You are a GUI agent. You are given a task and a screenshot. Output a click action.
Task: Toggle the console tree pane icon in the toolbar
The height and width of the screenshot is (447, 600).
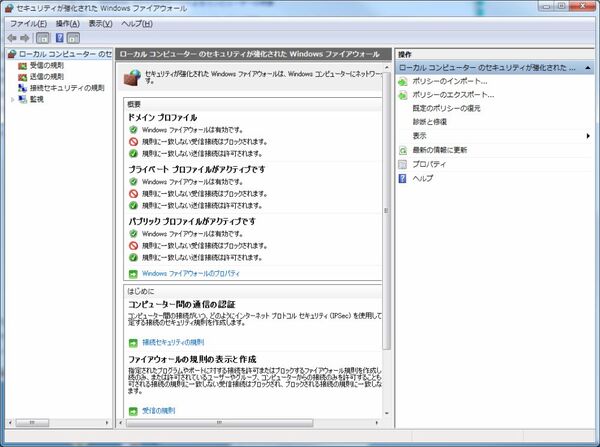(x=42, y=38)
